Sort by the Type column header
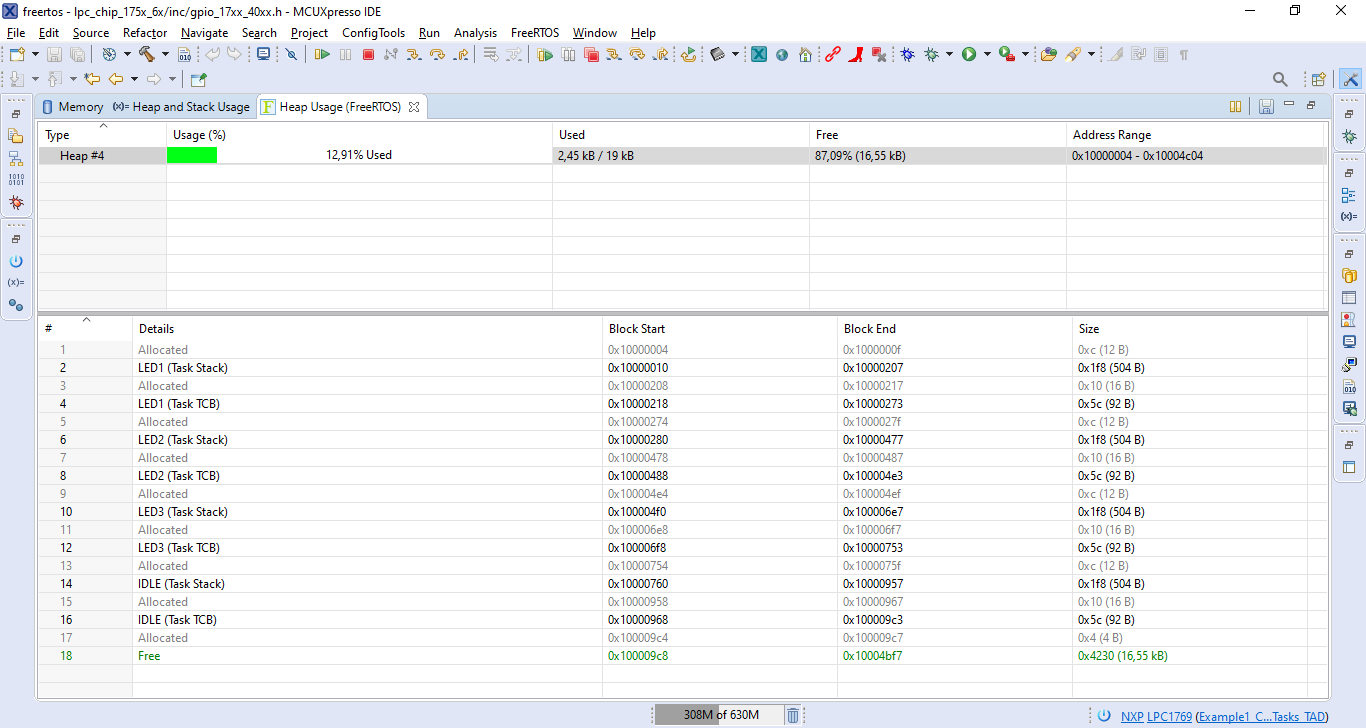 pyautogui.click(x=102, y=135)
